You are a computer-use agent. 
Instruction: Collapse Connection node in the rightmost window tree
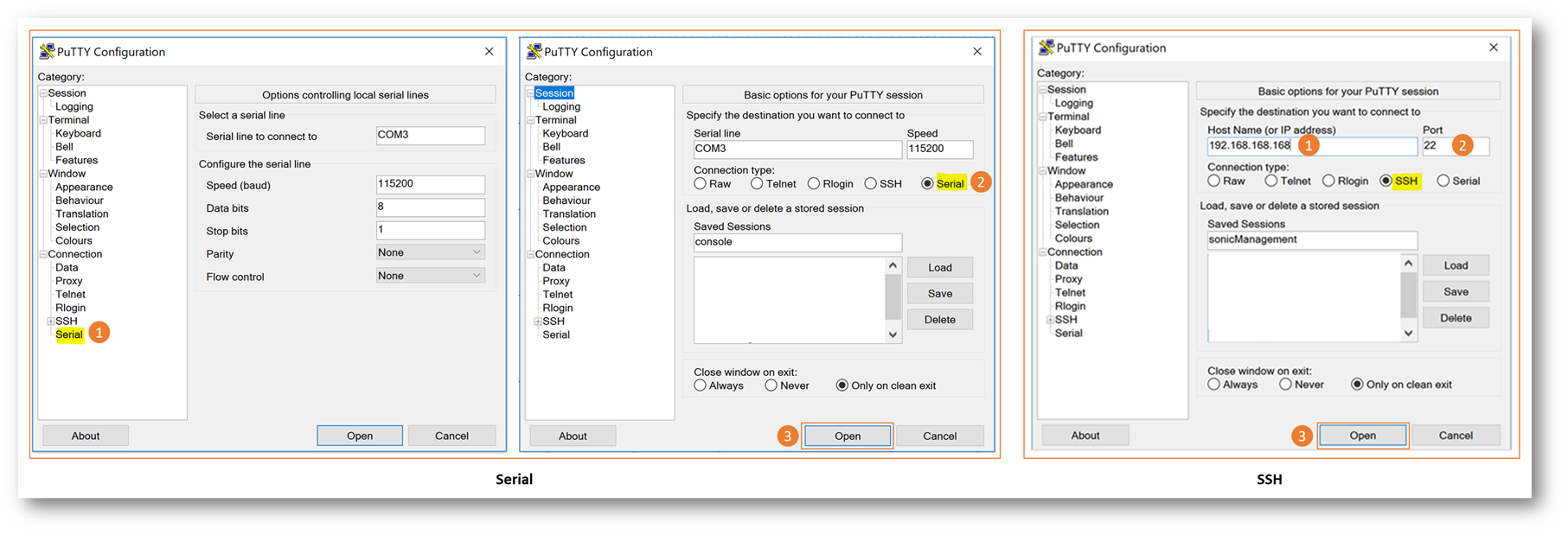pos(1042,252)
